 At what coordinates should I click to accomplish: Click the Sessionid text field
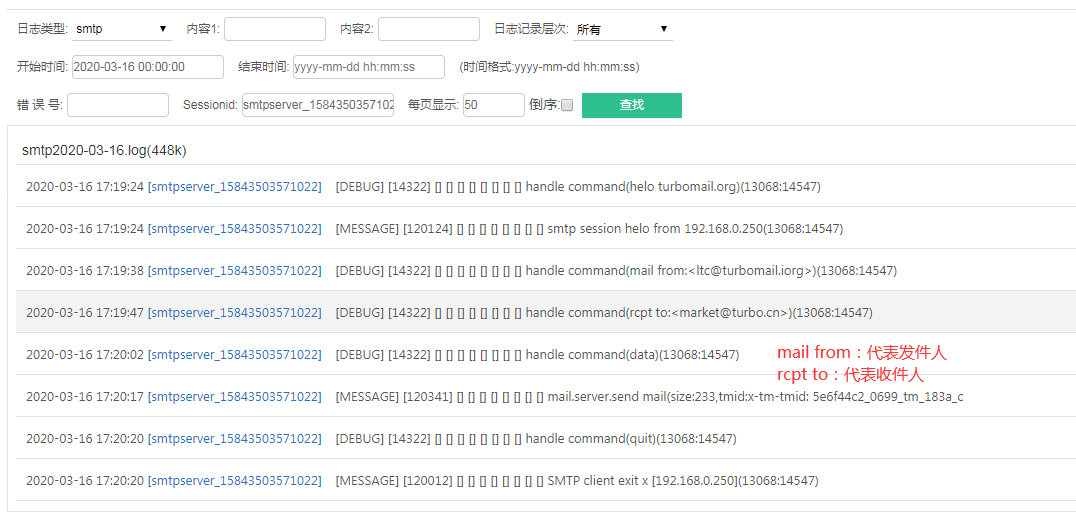click(318, 105)
